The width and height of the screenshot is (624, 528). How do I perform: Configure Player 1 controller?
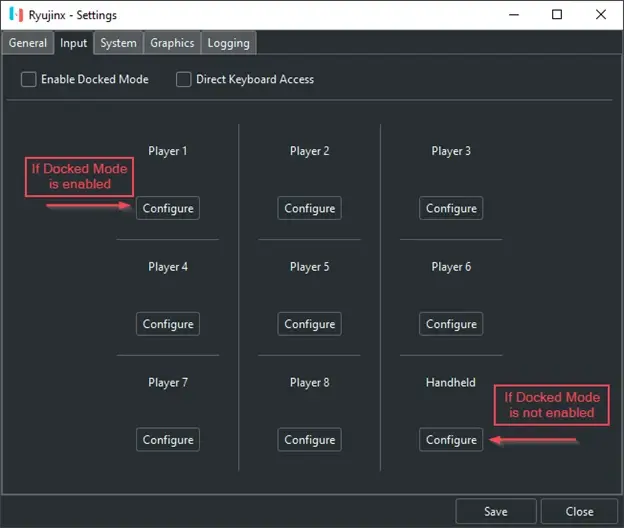(168, 208)
